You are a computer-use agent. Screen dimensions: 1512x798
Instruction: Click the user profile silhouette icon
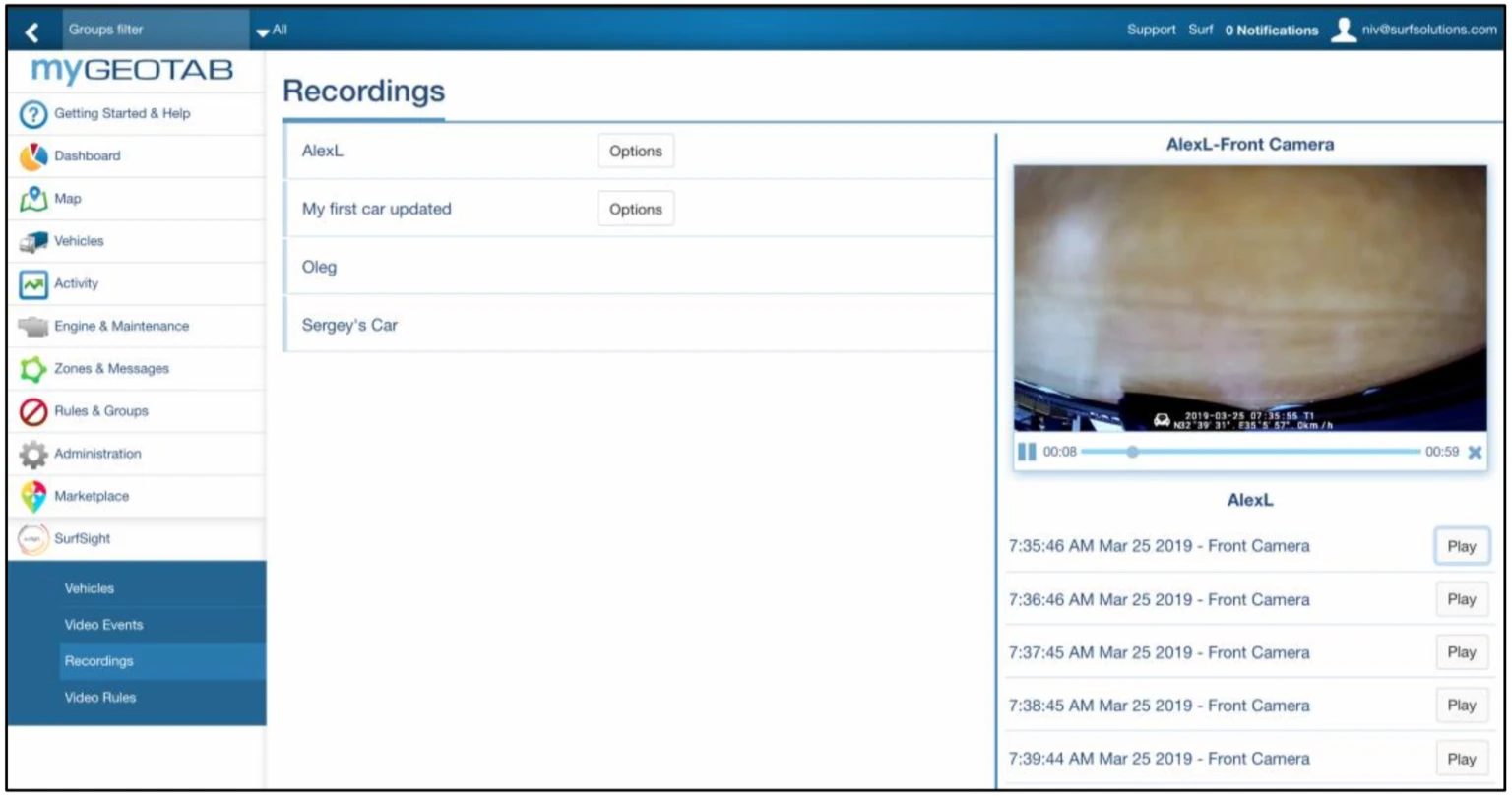[1343, 31]
